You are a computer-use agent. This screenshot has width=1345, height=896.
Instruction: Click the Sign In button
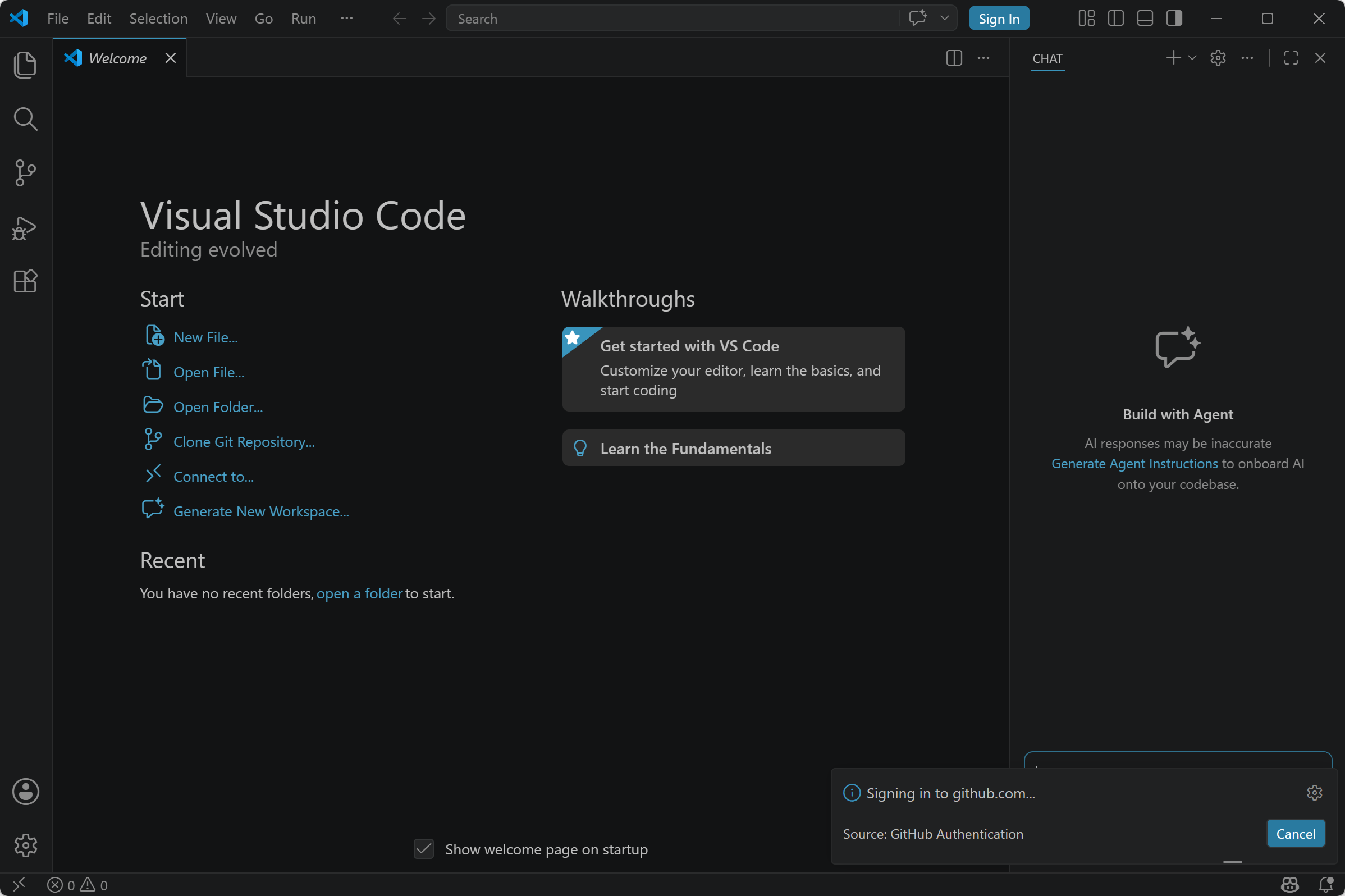(x=999, y=19)
